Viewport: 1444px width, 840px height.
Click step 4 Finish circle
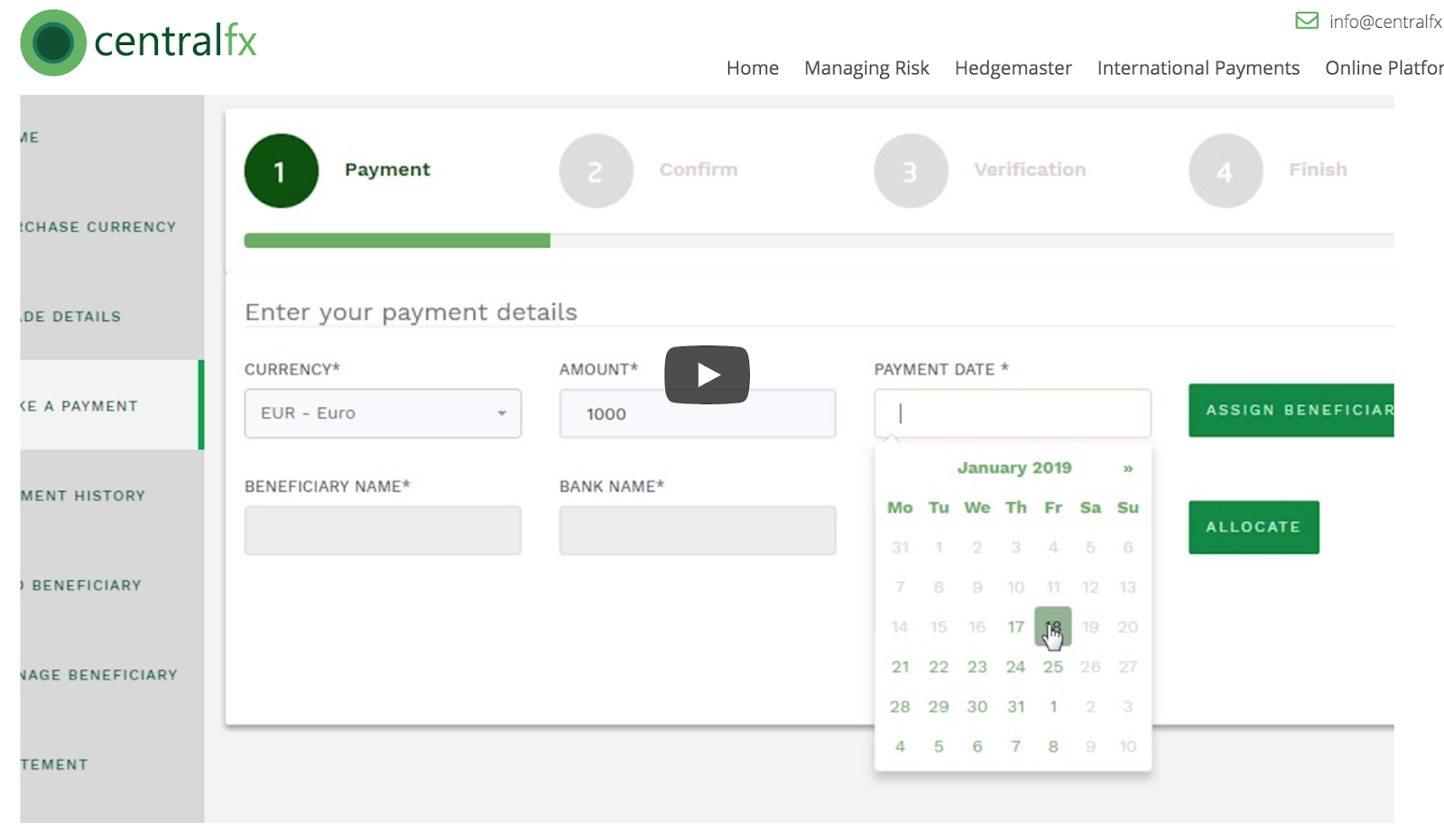coord(1225,171)
